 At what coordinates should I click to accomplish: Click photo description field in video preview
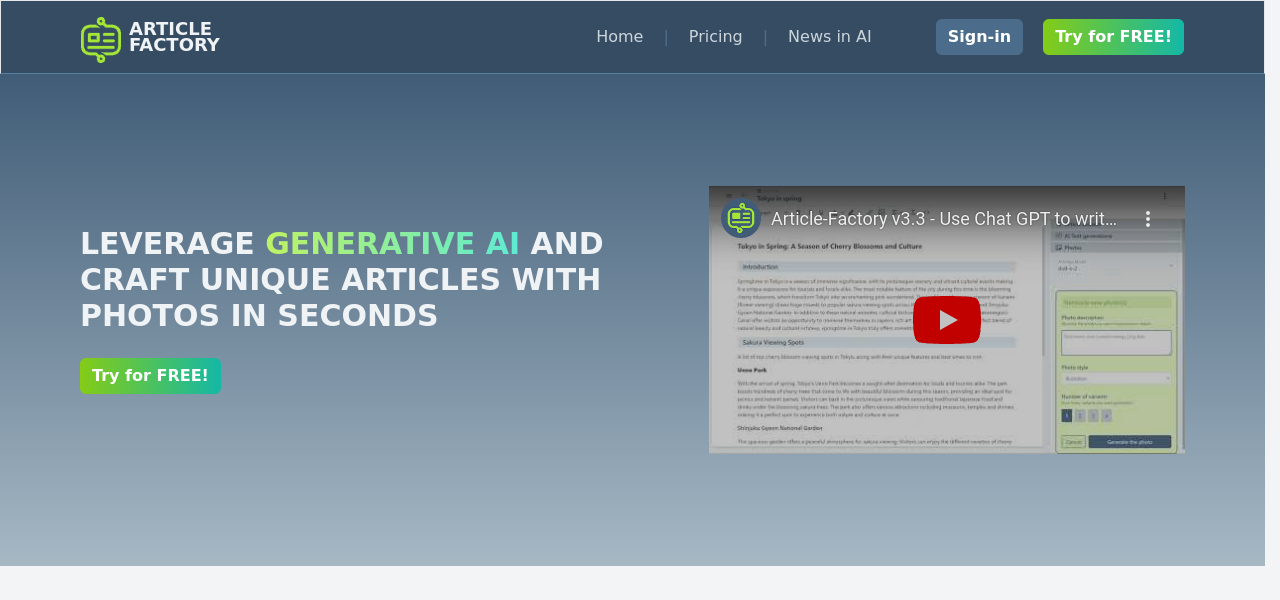[x=1115, y=342]
